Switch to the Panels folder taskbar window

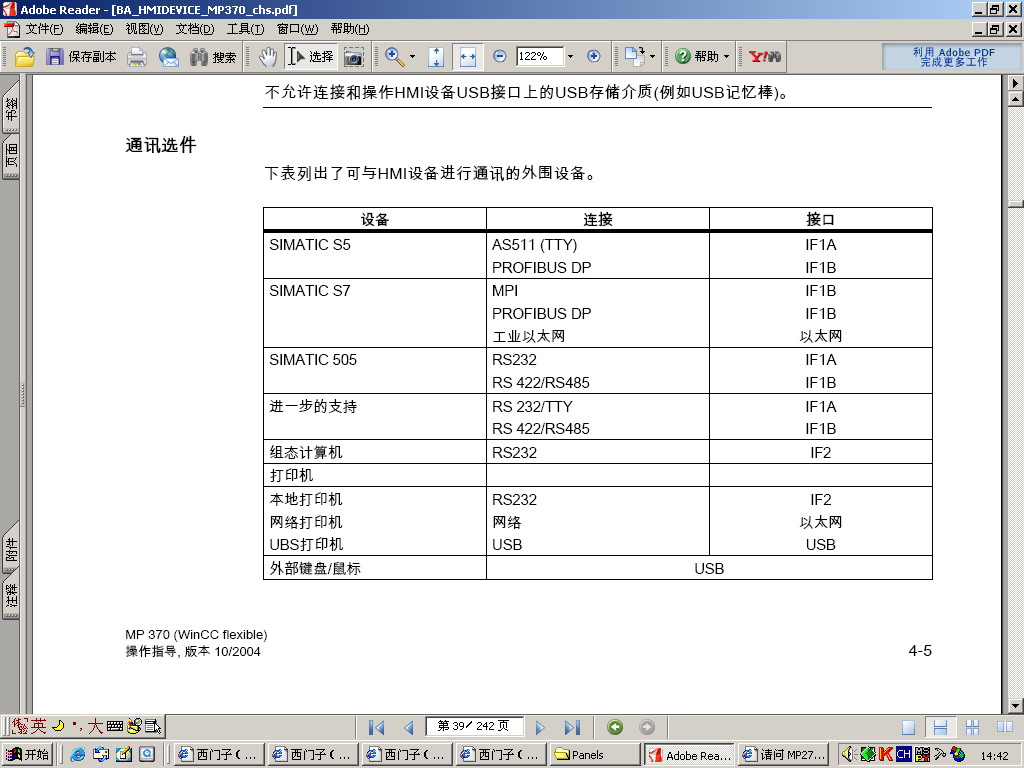(595, 754)
